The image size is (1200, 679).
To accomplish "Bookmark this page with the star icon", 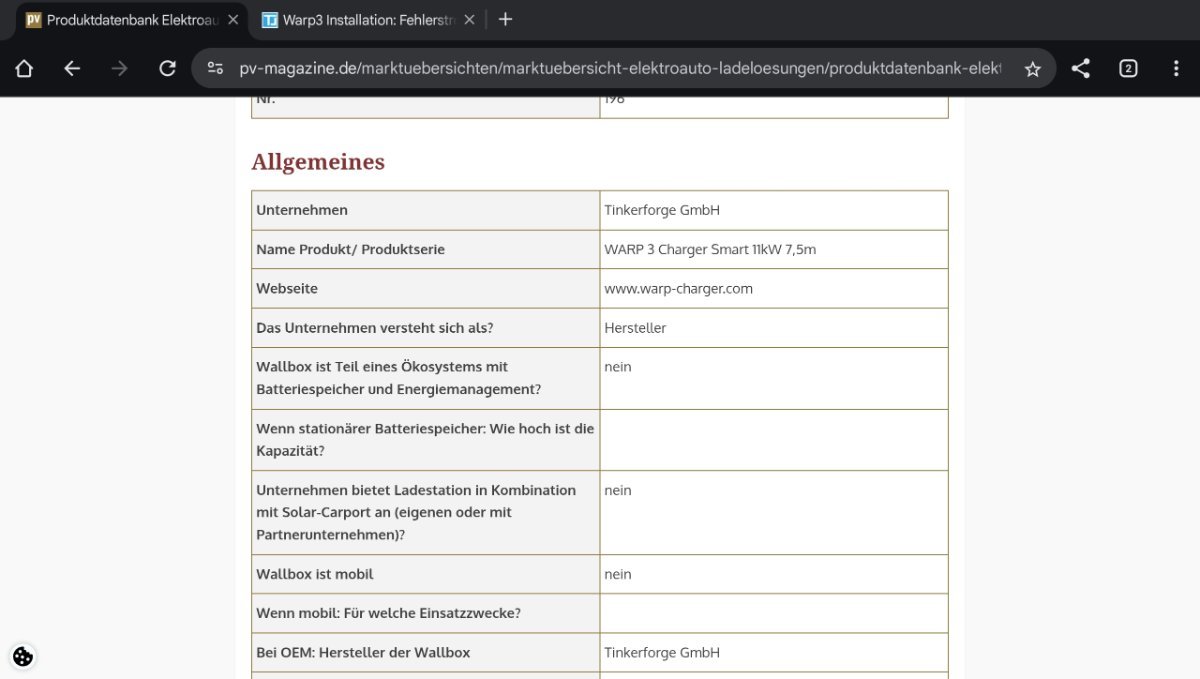I will coord(1033,68).
